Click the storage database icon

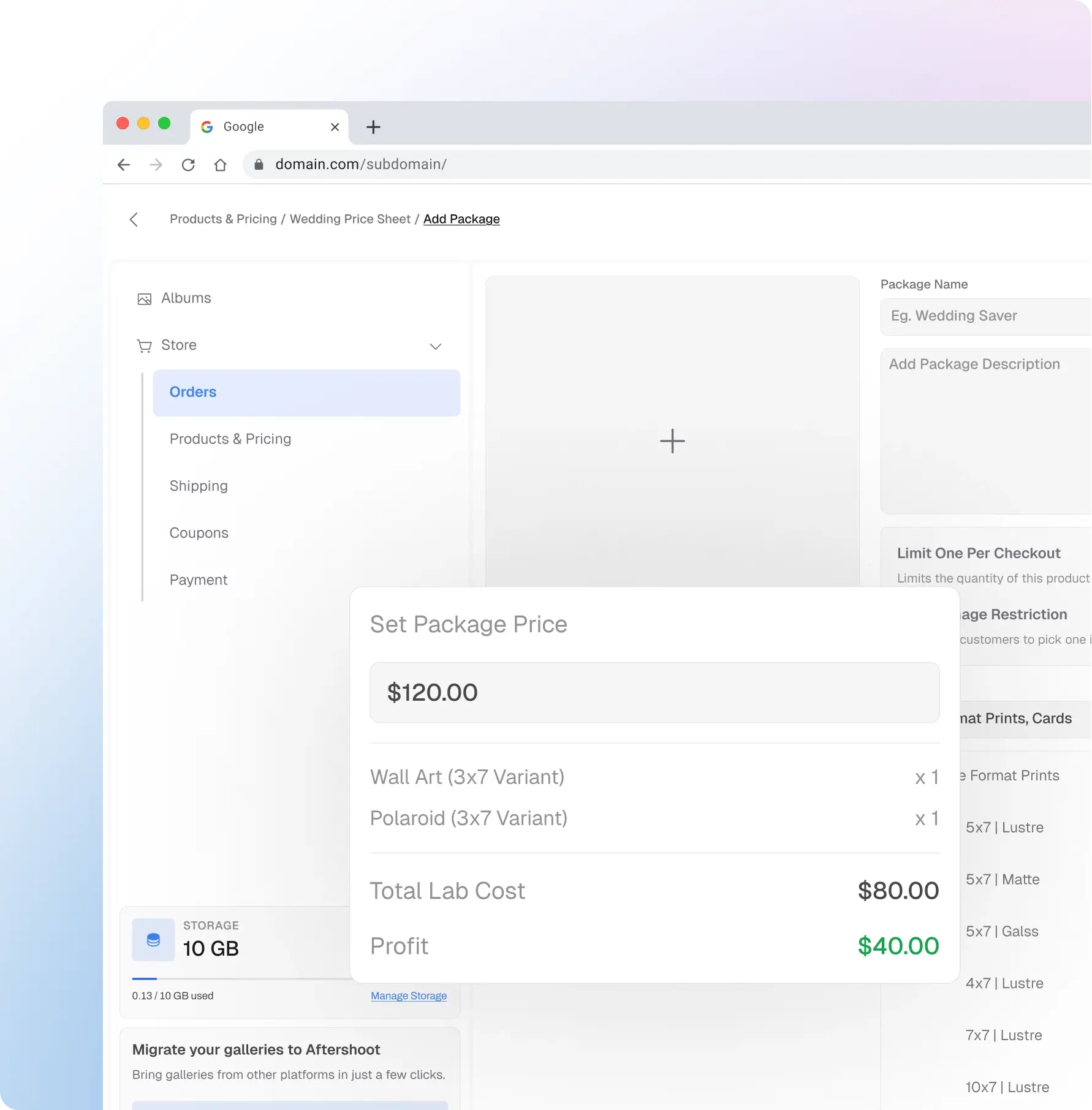point(153,940)
